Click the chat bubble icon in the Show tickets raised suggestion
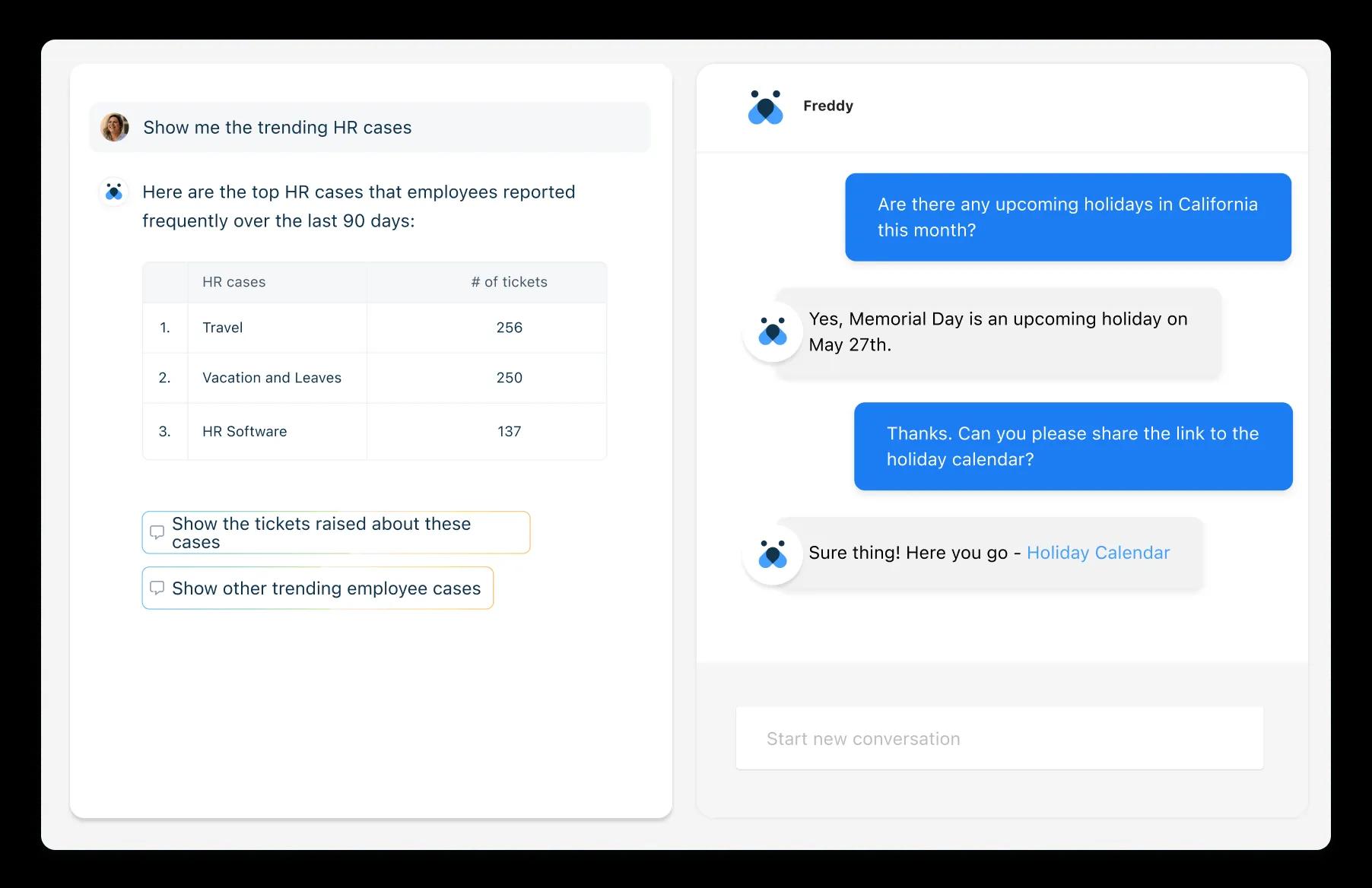1372x888 pixels. (x=157, y=532)
